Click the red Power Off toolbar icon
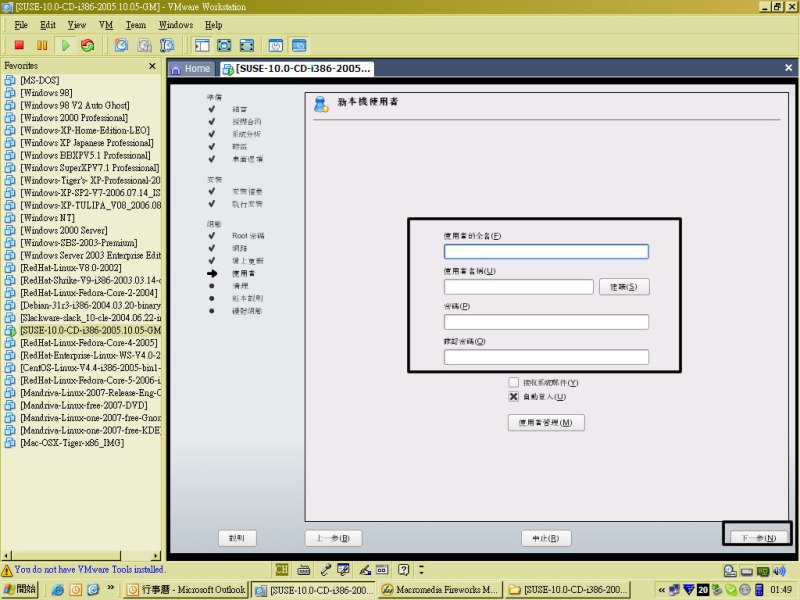 coord(19,45)
